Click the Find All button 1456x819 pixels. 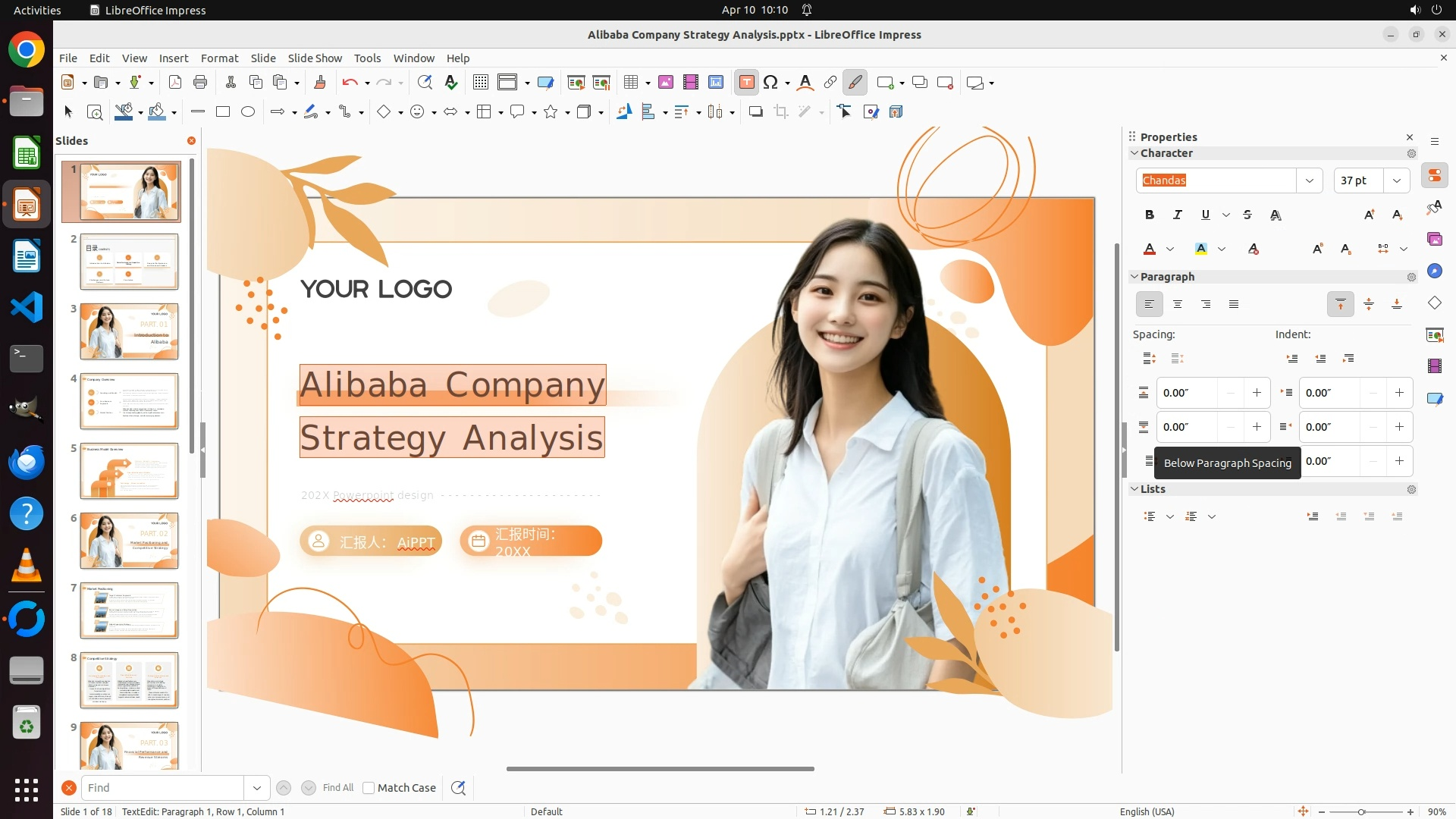tap(338, 788)
